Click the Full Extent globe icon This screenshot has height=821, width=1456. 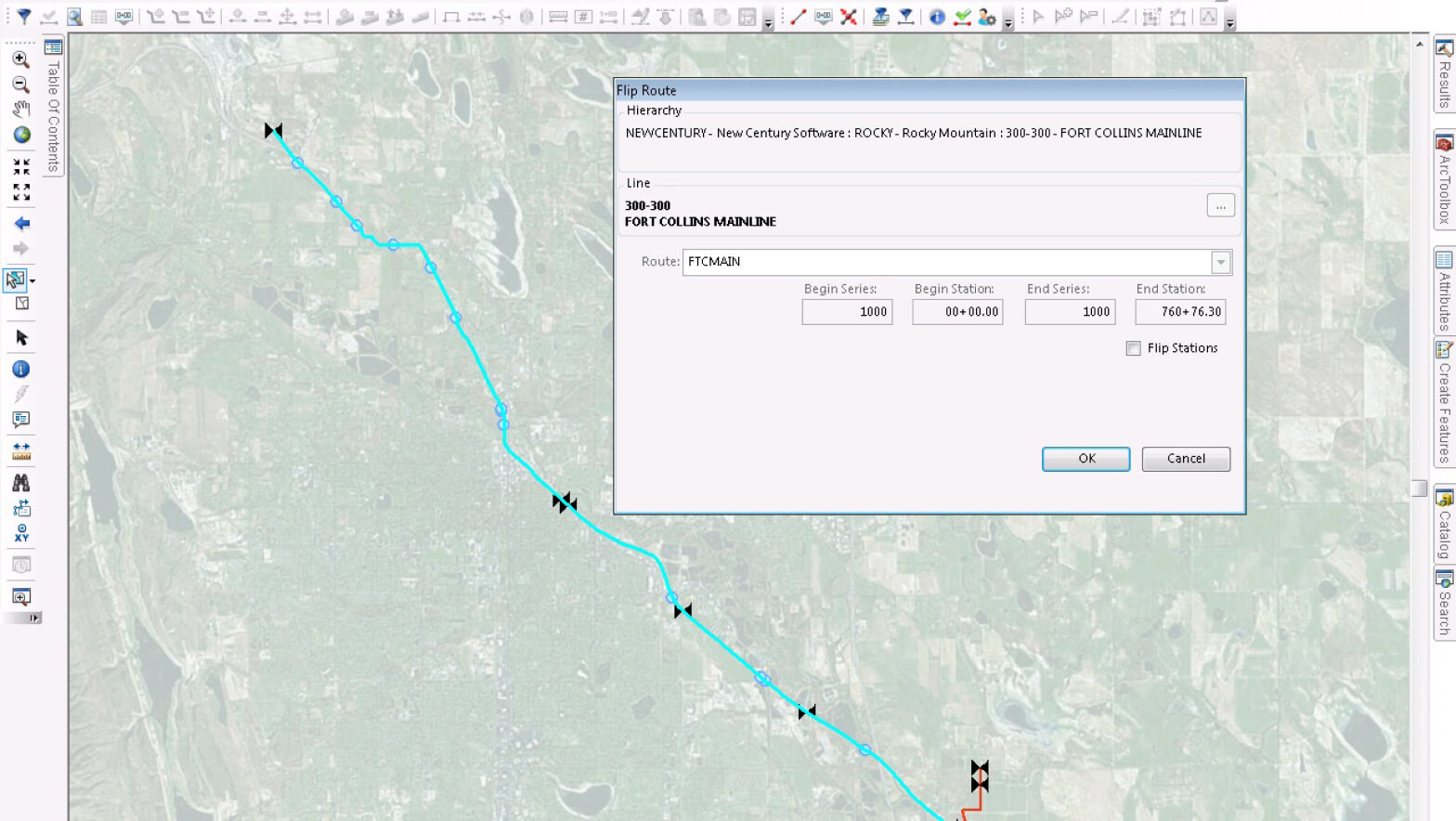21,135
